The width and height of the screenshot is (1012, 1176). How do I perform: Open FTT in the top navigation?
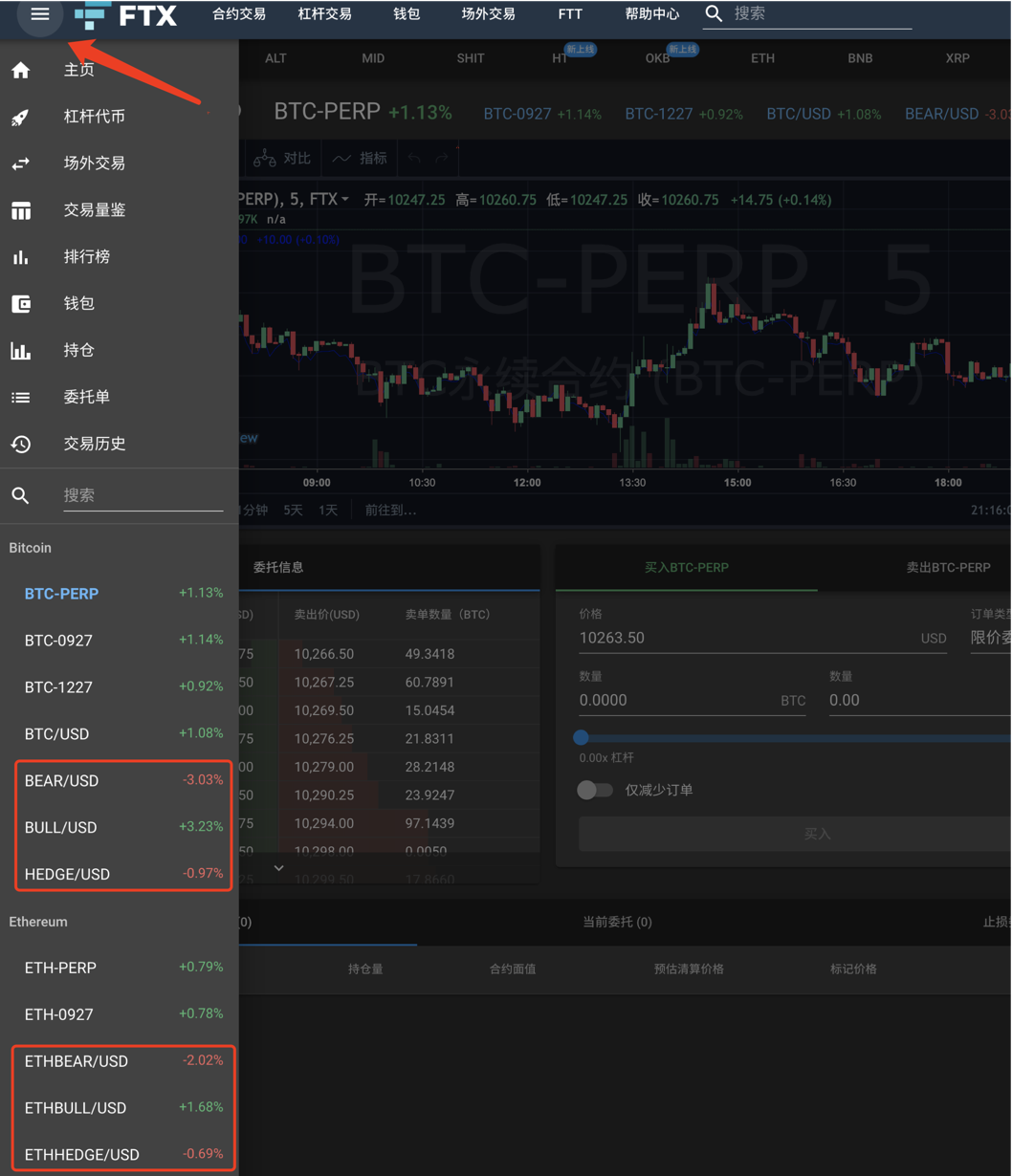[x=570, y=14]
